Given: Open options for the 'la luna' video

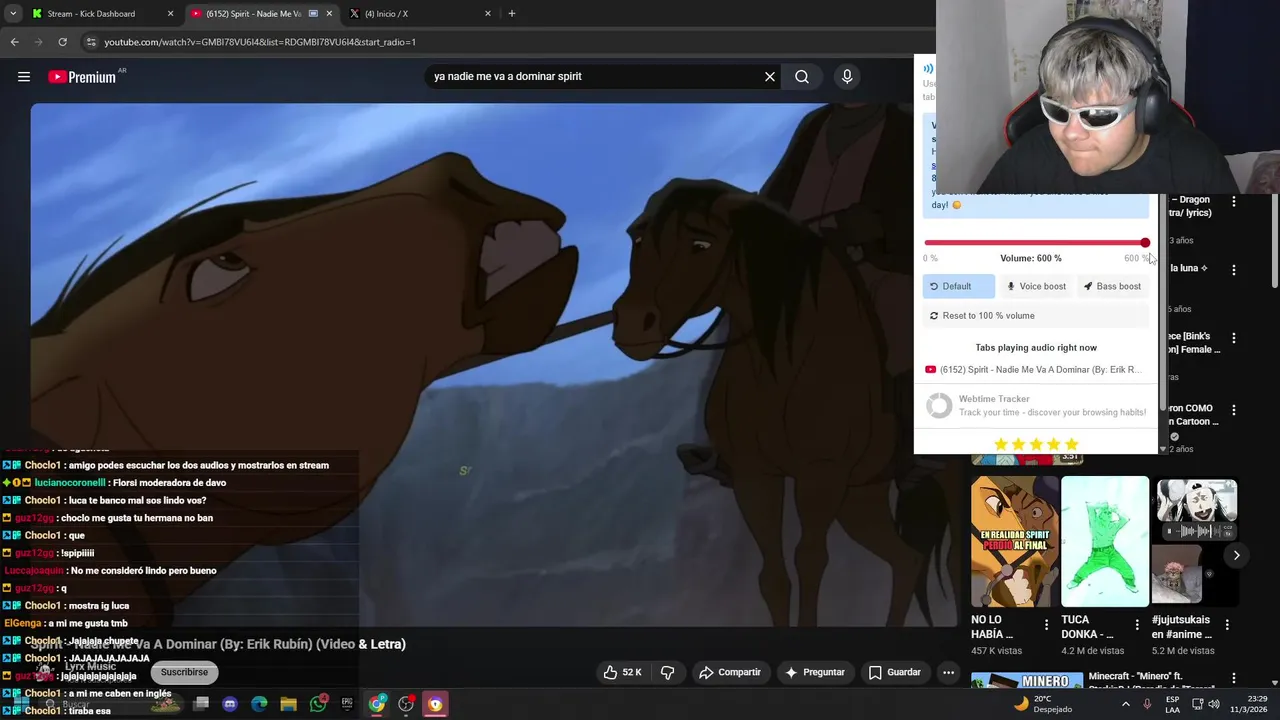Looking at the screenshot, I should tap(1234, 270).
